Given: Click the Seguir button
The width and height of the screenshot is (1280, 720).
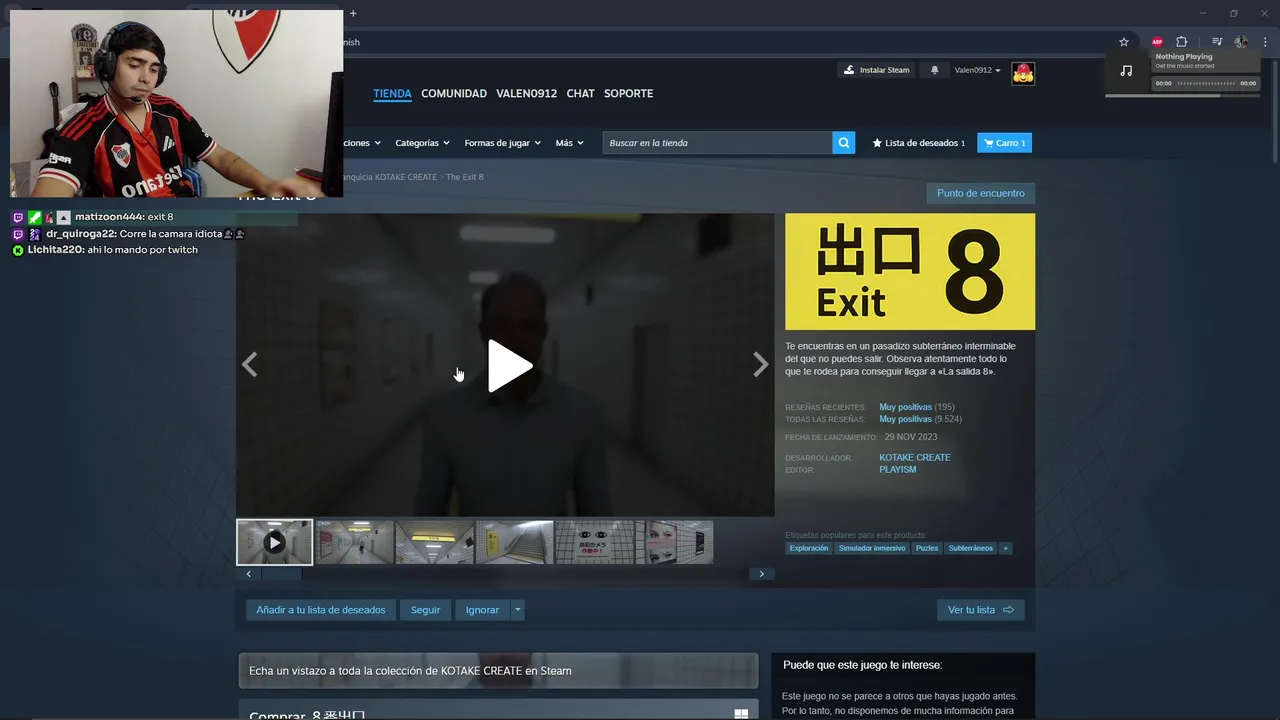Looking at the screenshot, I should click(x=425, y=610).
